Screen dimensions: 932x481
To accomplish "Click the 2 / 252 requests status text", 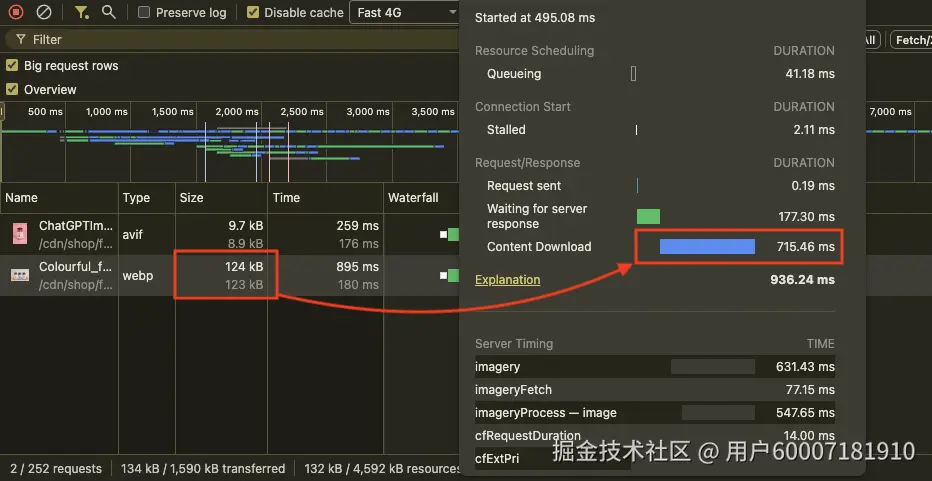I will click(x=56, y=469).
